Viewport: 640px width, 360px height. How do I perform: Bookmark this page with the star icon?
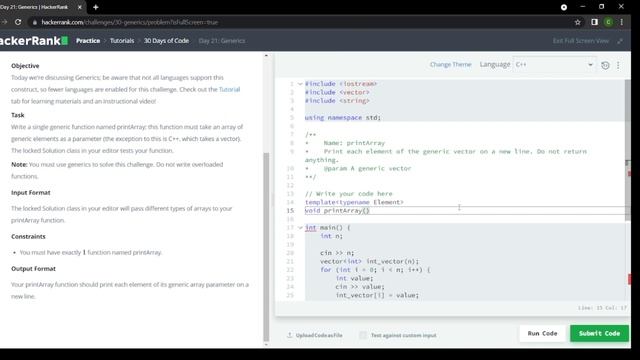(578, 22)
